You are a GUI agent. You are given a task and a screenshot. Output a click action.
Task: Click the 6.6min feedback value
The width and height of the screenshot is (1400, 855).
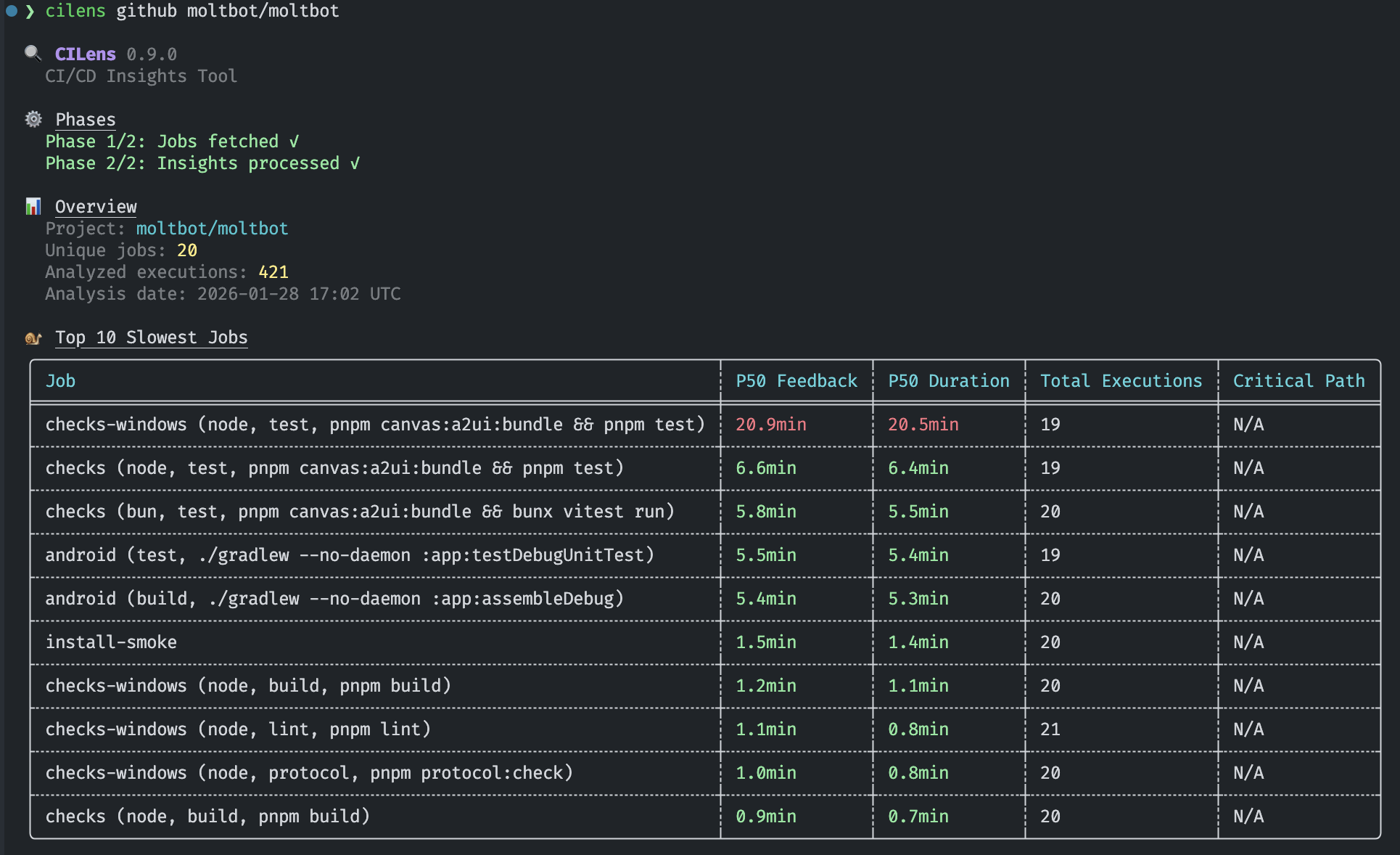click(766, 468)
